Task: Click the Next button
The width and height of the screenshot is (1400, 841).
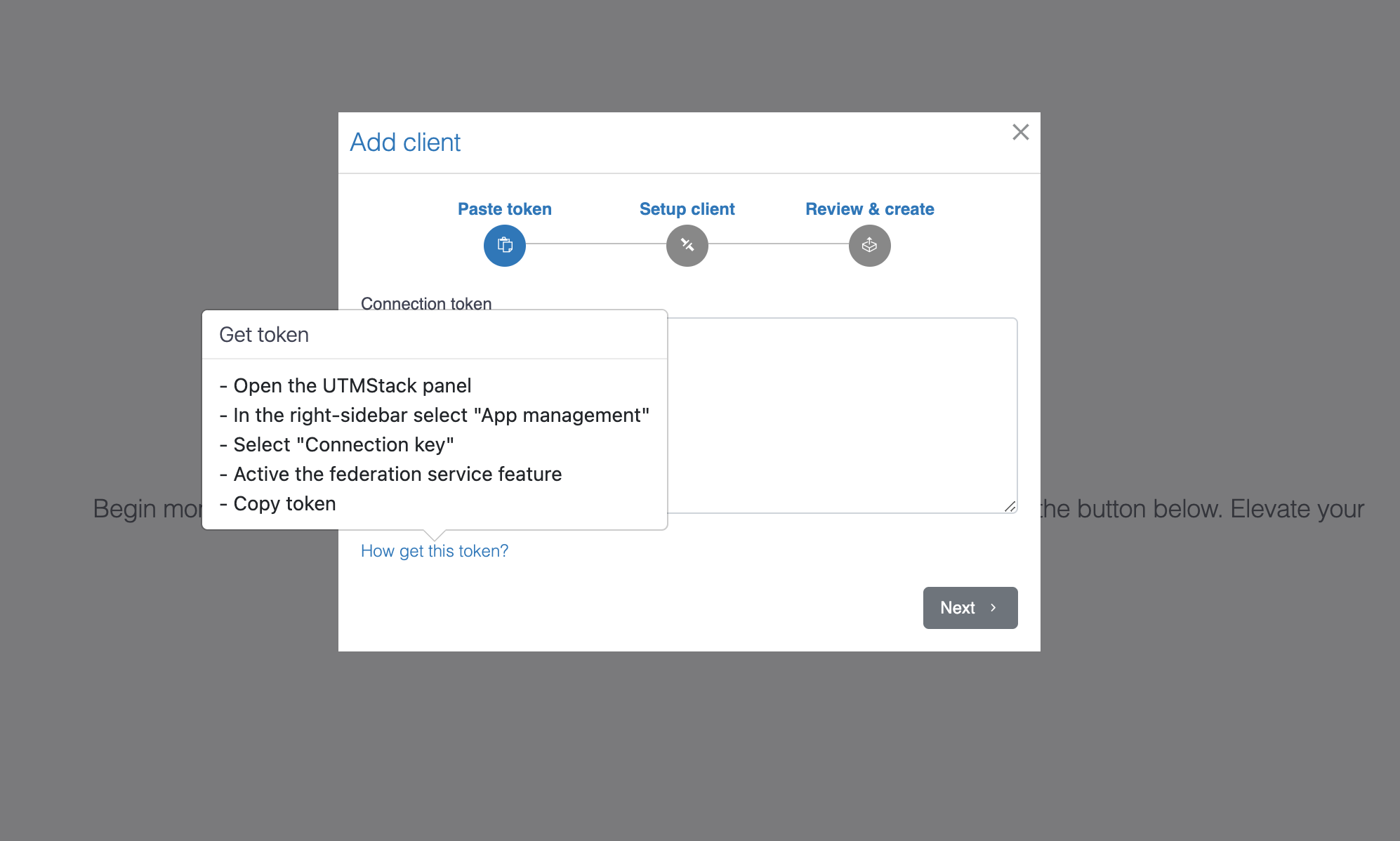Action: coord(970,607)
